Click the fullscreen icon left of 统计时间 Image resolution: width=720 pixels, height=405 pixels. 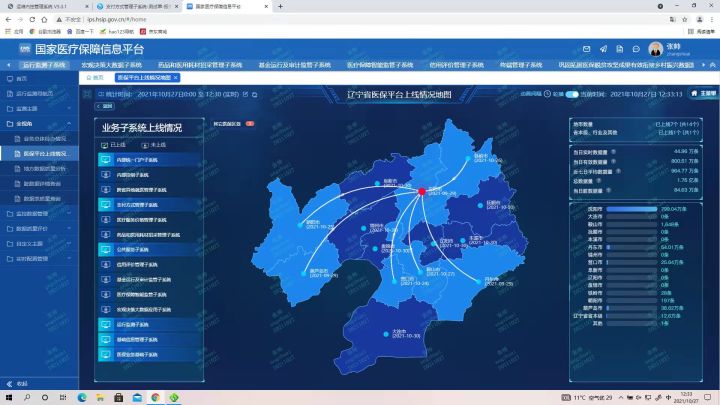point(87,95)
